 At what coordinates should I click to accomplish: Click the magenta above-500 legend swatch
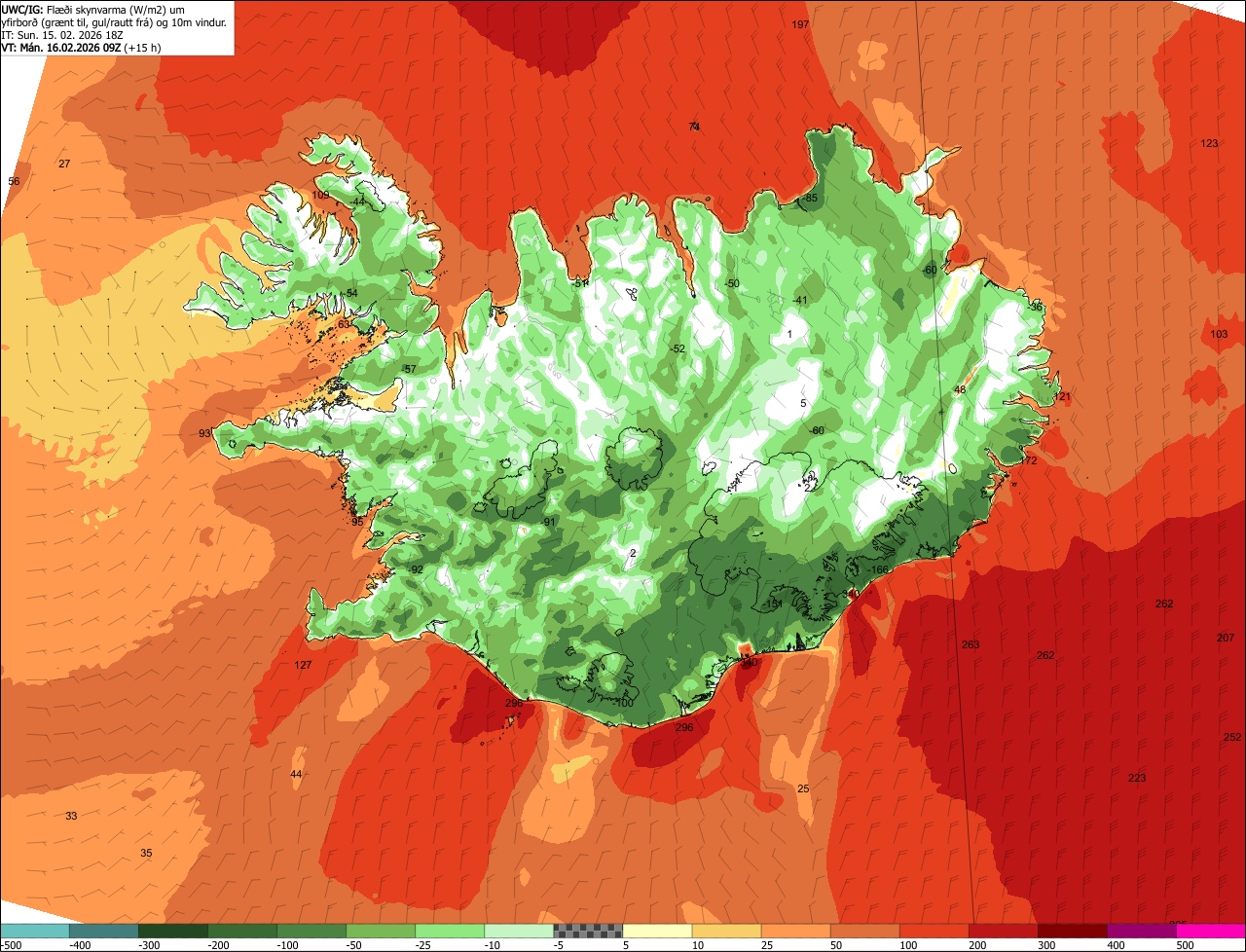click(x=1211, y=931)
